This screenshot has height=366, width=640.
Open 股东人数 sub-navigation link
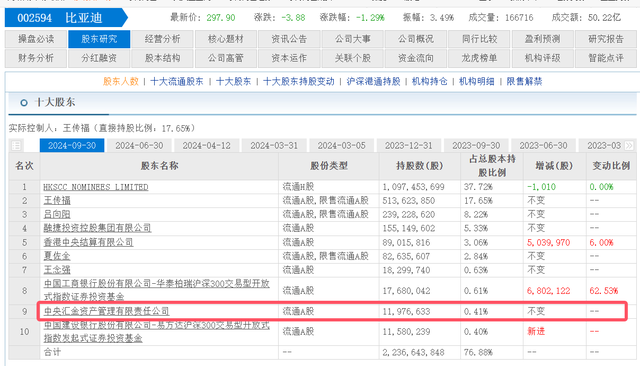(x=121, y=81)
